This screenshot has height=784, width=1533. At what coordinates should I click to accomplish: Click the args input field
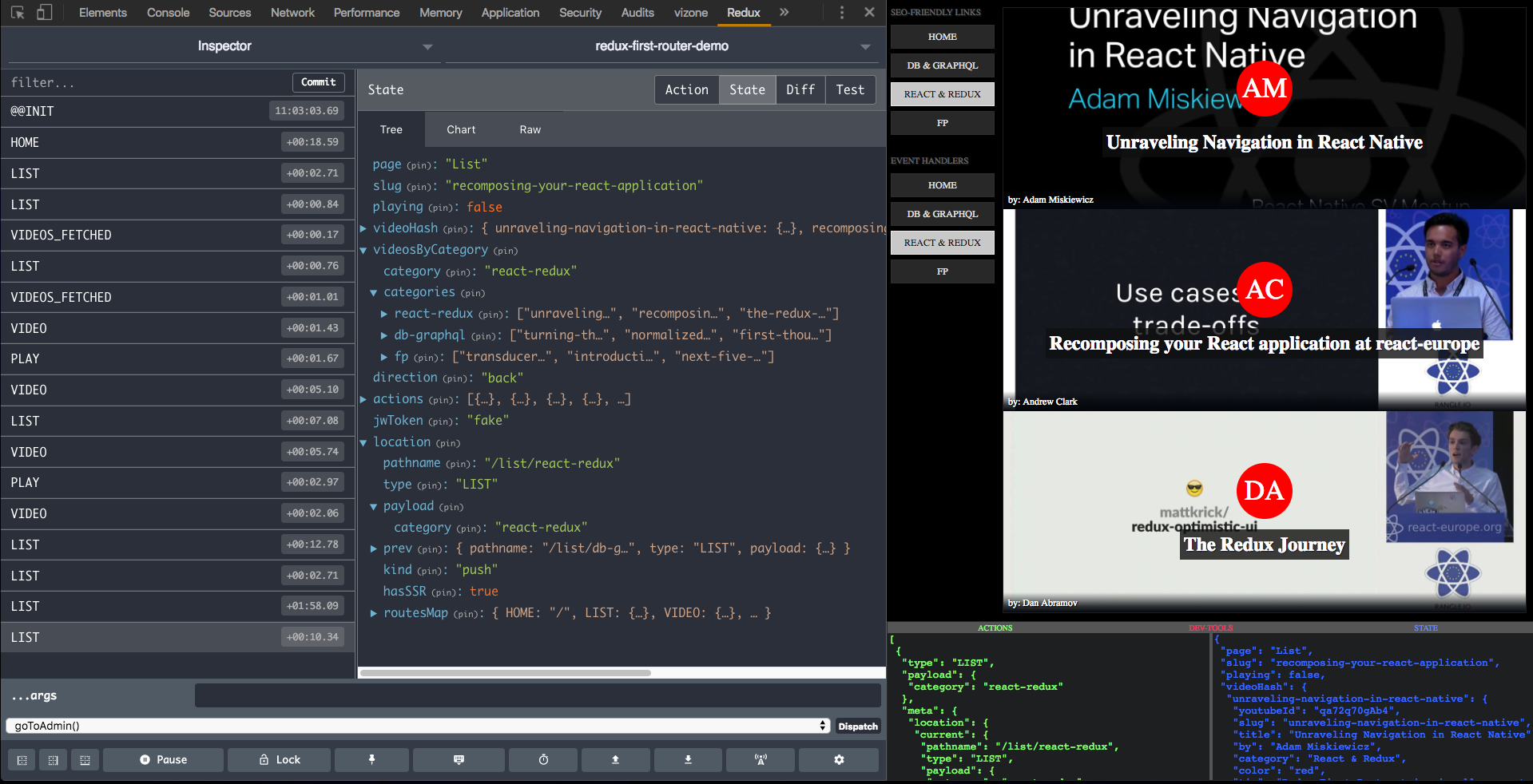click(x=538, y=695)
